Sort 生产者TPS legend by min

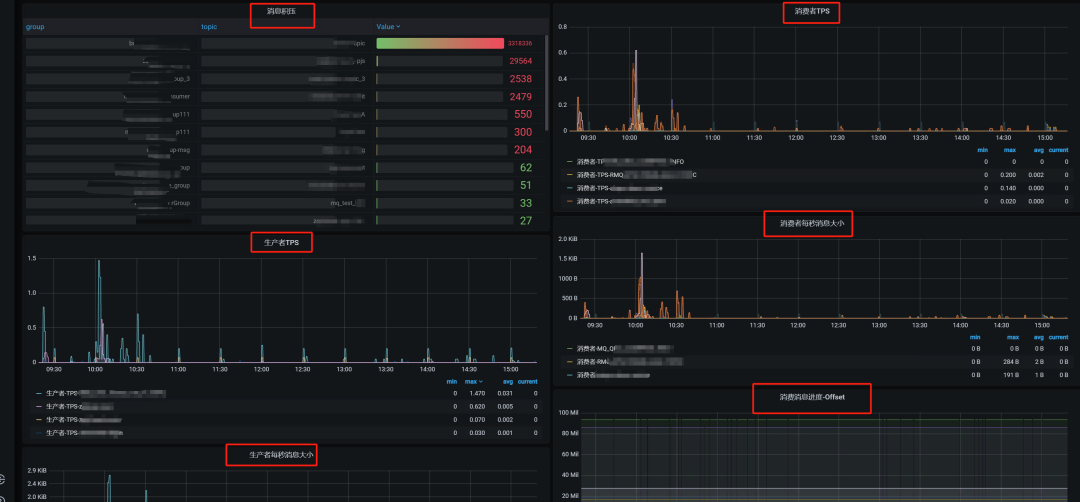click(x=451, y=381)
